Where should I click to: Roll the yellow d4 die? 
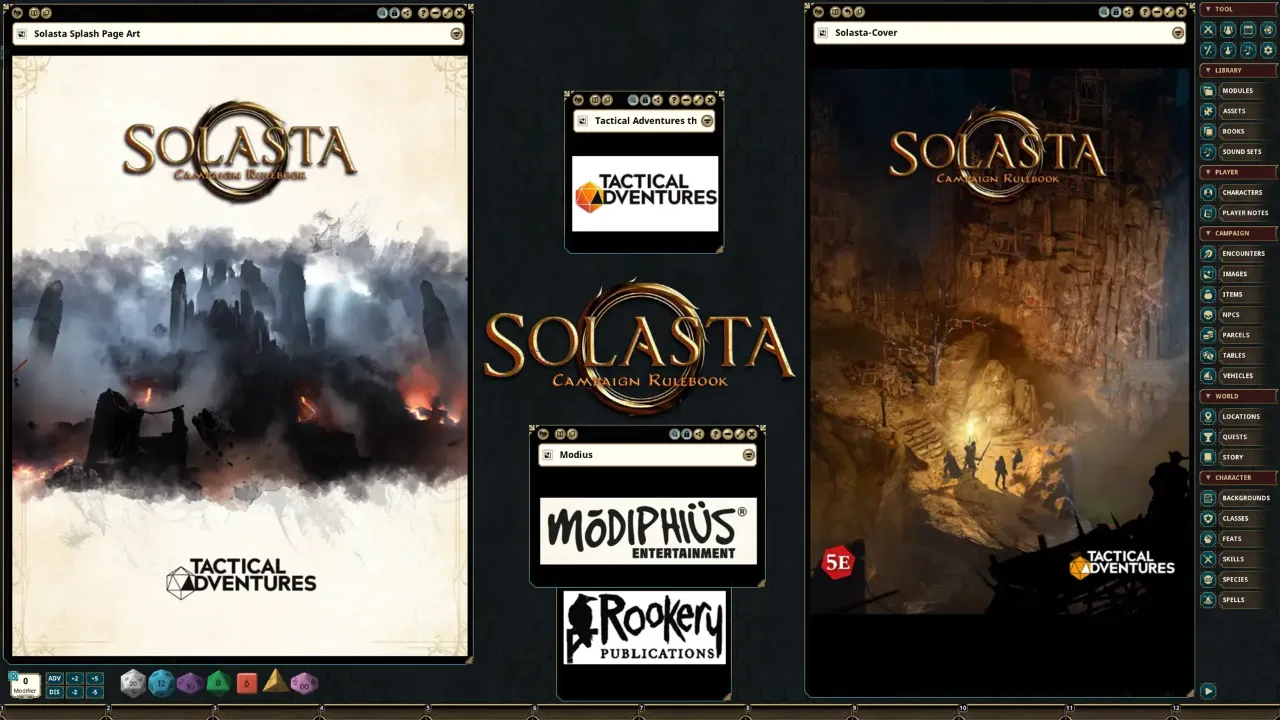(x=276, y=681)
